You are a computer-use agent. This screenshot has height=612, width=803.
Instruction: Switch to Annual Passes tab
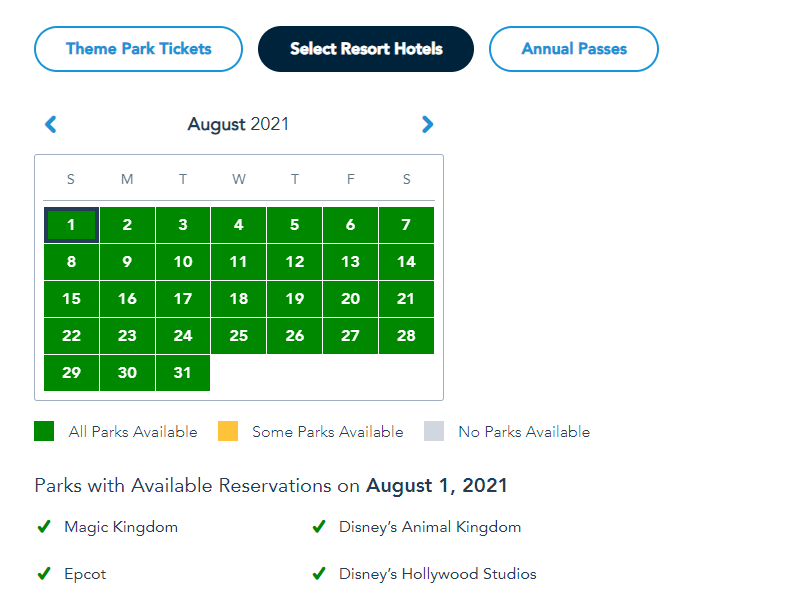point(574,49)
